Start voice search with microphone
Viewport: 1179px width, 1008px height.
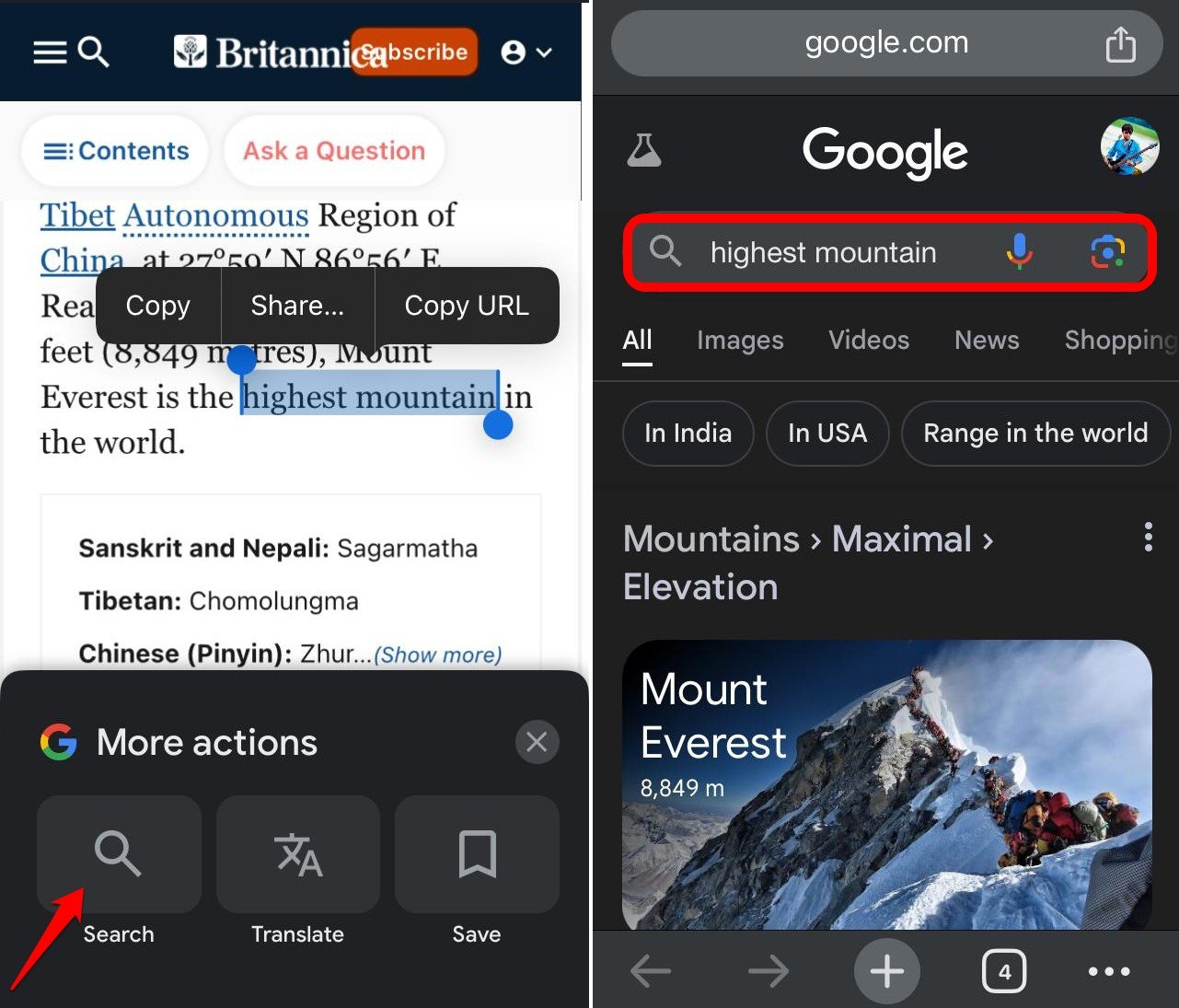[1019, 250]
